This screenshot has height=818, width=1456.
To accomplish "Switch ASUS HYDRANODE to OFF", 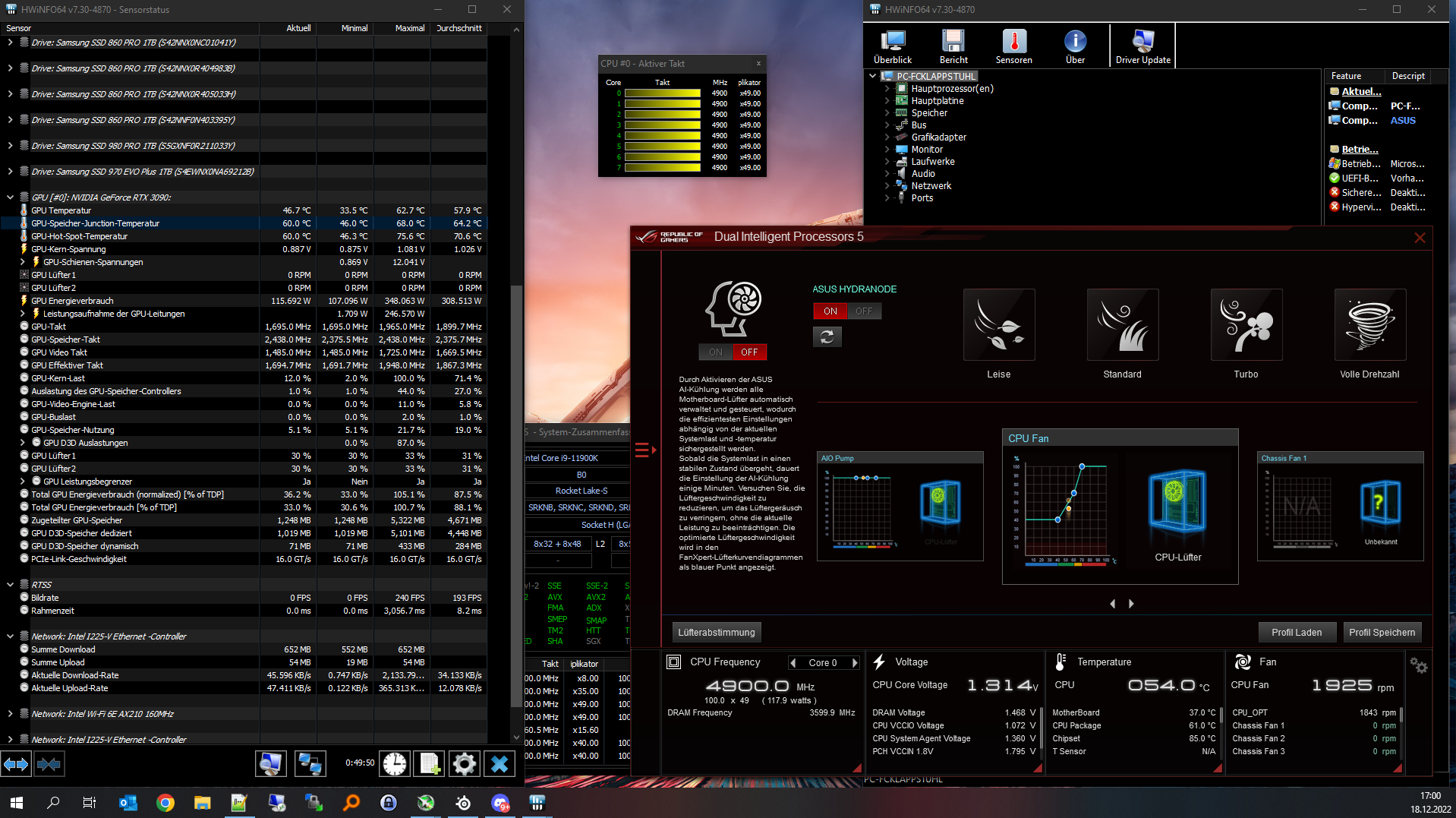I will click(x=864, y=311).
